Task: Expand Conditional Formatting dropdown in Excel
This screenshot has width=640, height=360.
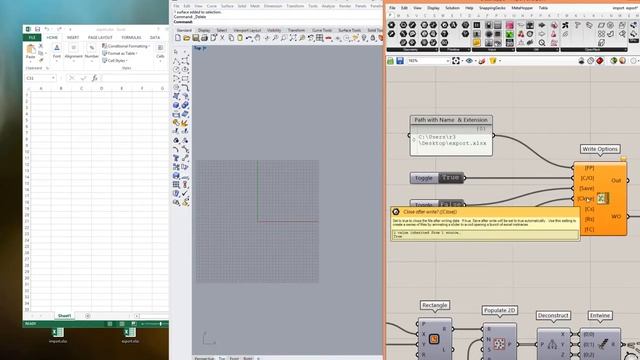Action: (x=126, y=46)
